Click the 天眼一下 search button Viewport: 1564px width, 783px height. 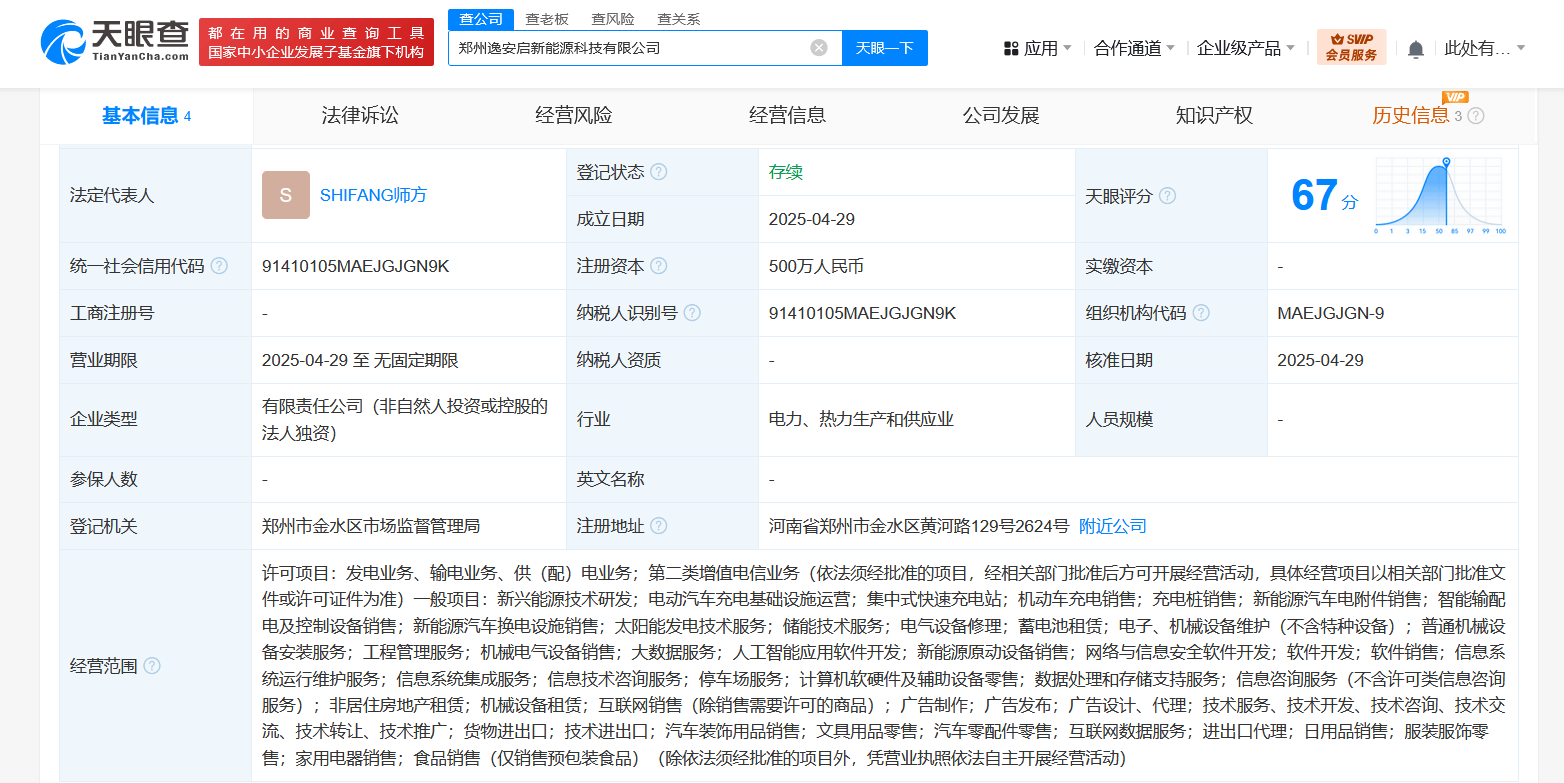[x=885, y=48]
